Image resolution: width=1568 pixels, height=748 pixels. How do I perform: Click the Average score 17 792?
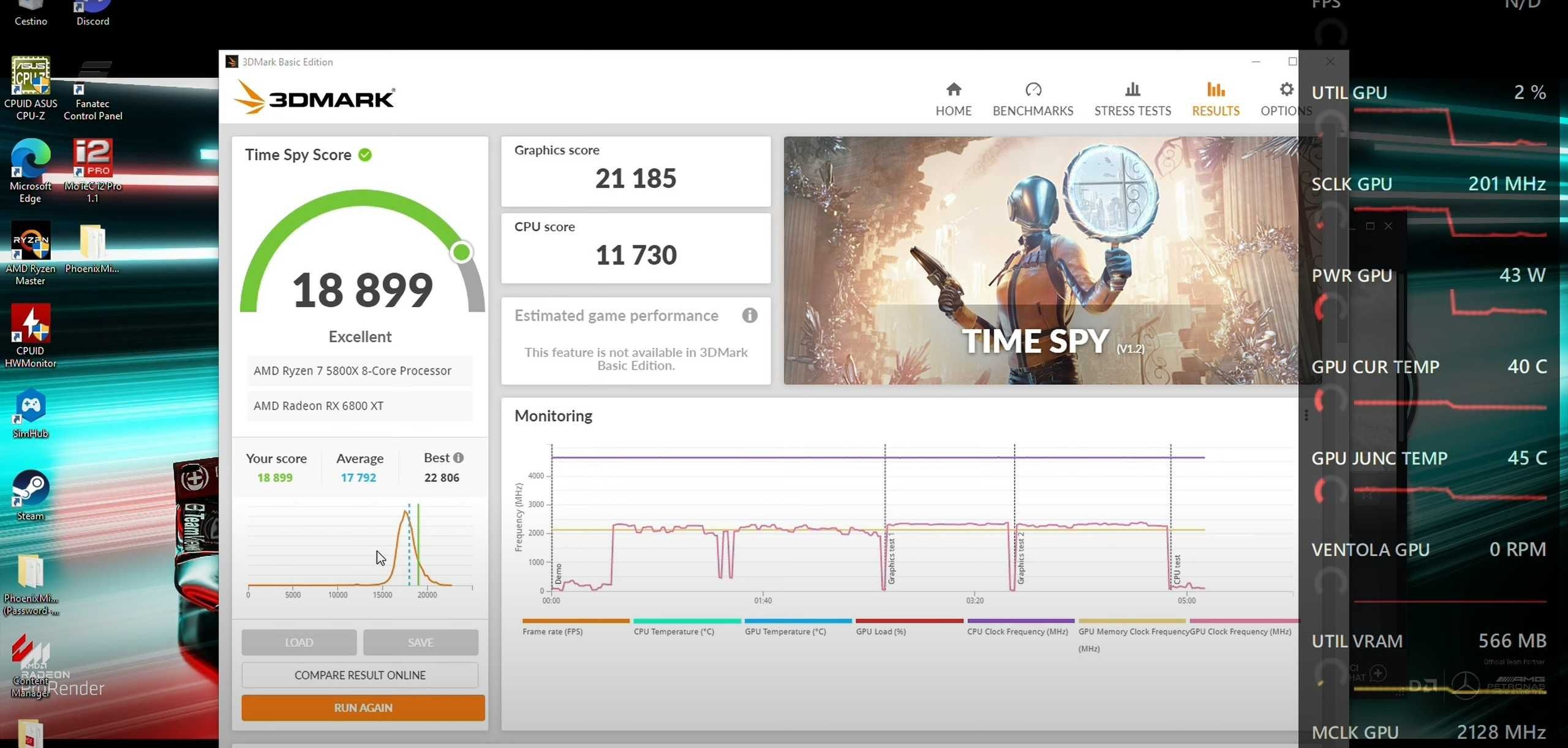(x=358, y=477)
